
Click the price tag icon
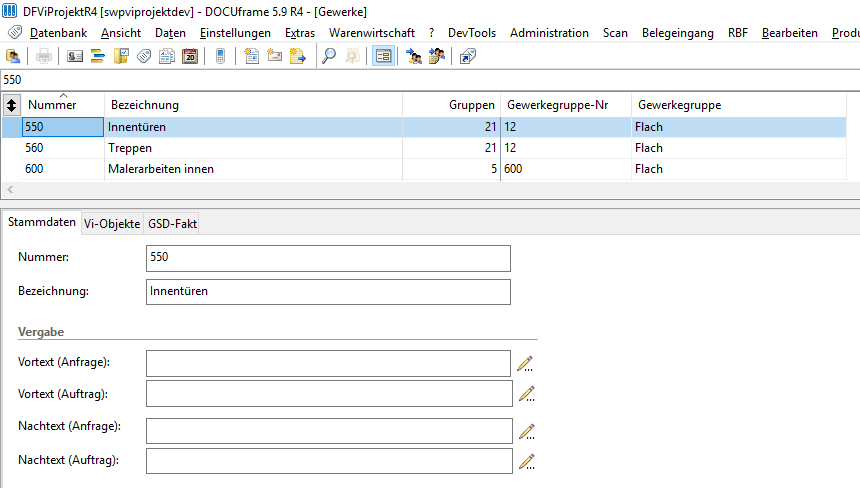pos(144,56)
